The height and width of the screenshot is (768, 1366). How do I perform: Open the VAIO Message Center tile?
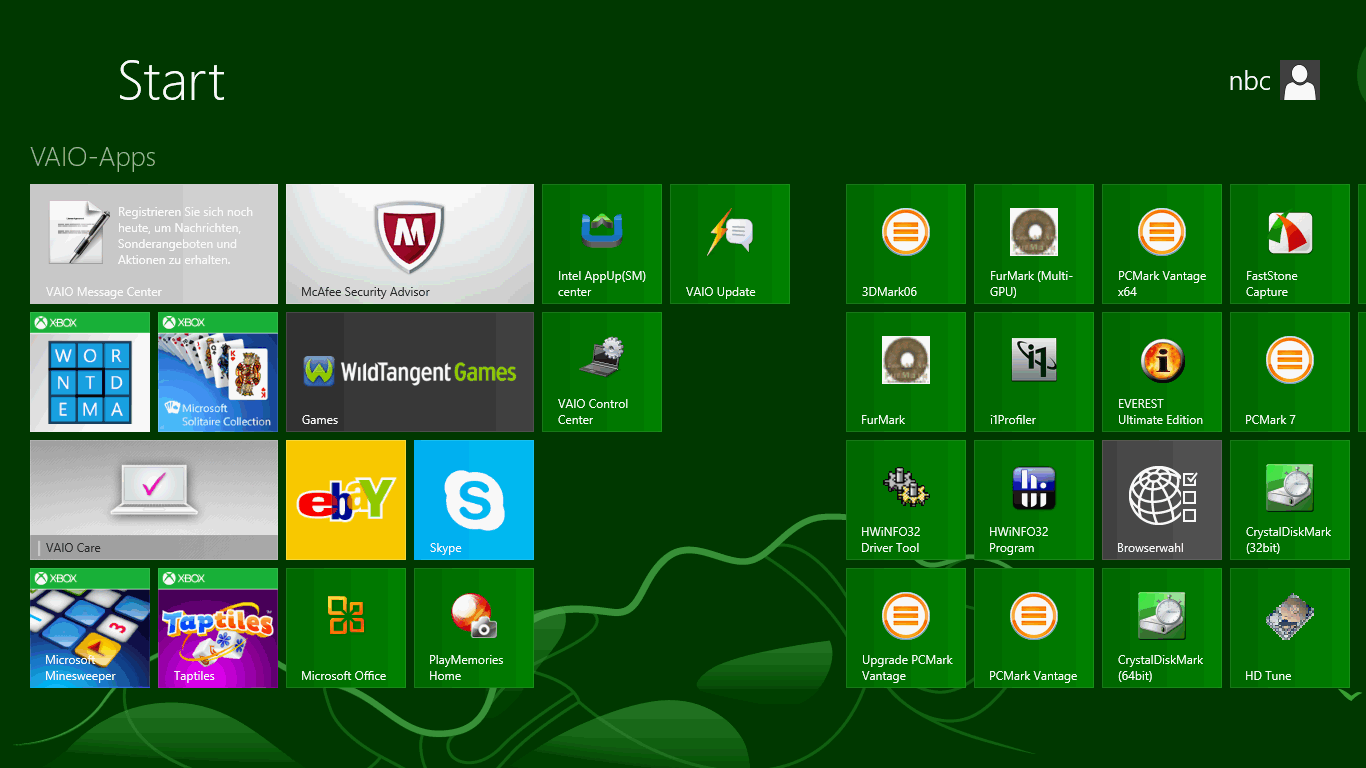coord(154,244)
